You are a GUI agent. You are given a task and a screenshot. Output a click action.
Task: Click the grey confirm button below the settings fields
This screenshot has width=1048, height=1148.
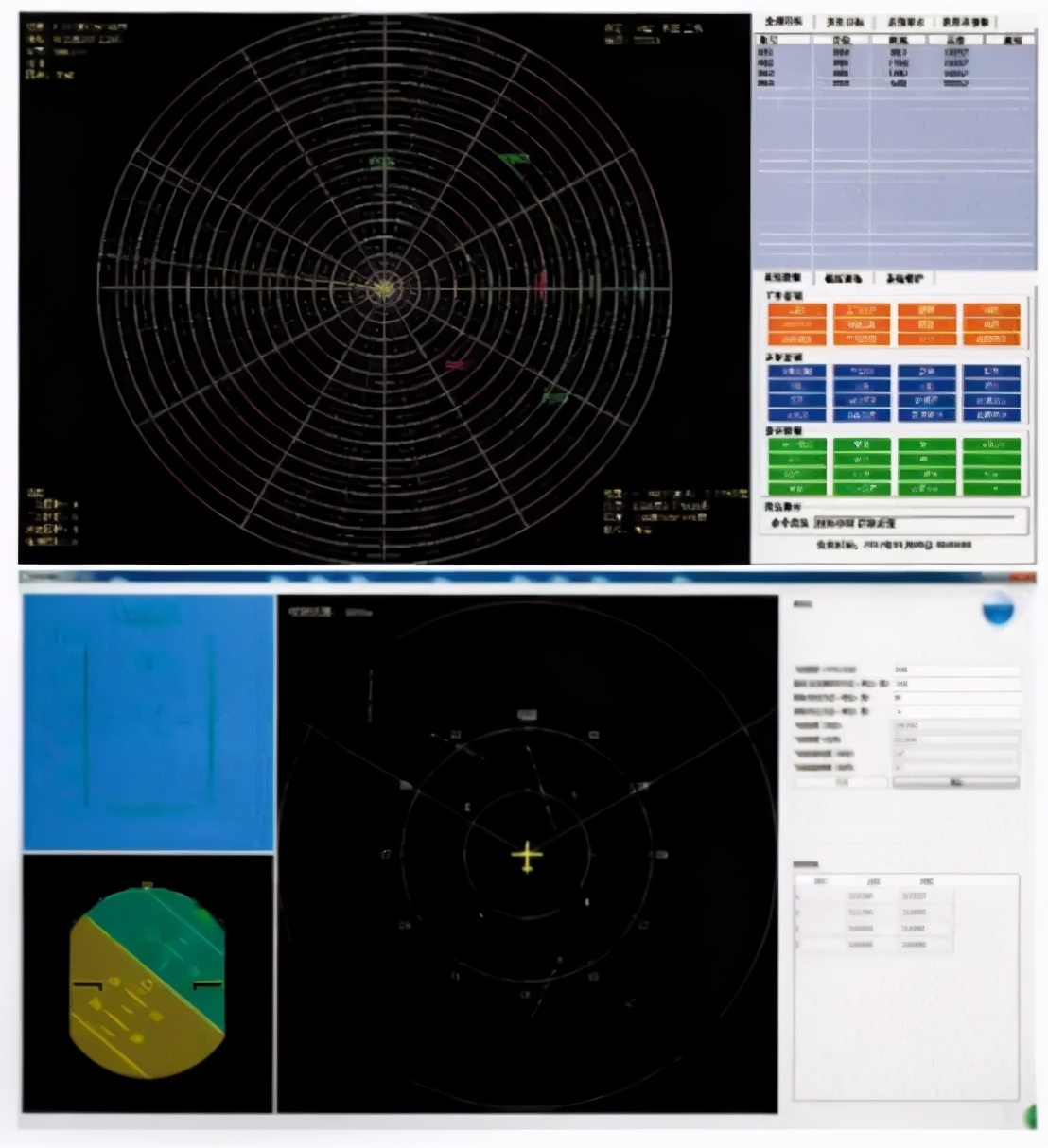[x=955, y=782]
